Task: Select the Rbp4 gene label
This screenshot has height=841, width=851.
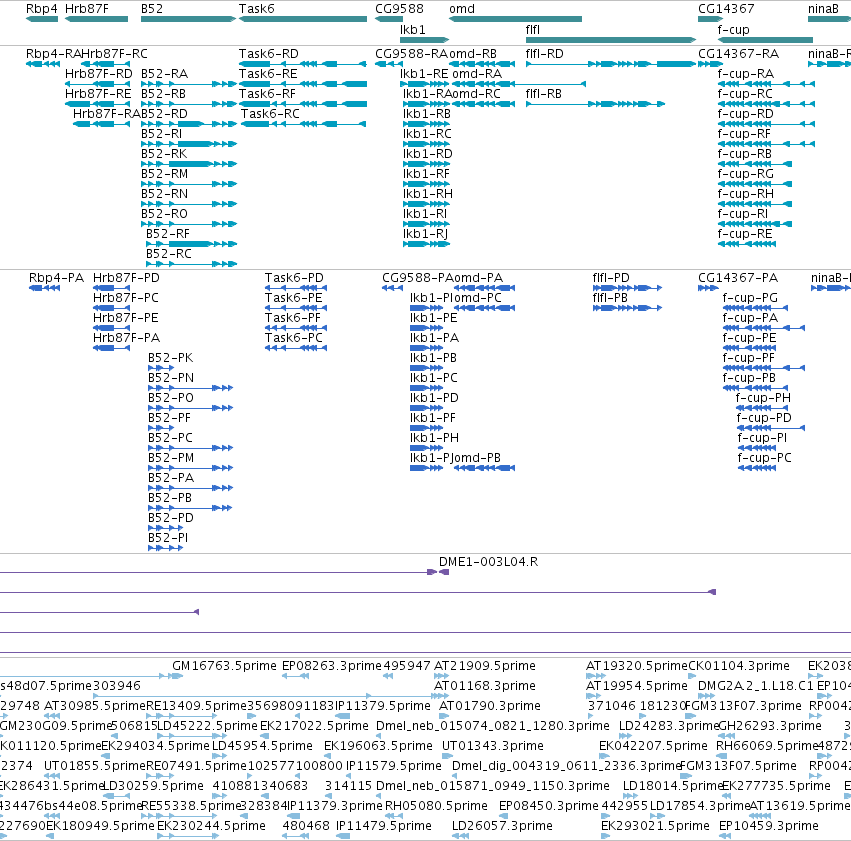Action: tap(42, 9)
